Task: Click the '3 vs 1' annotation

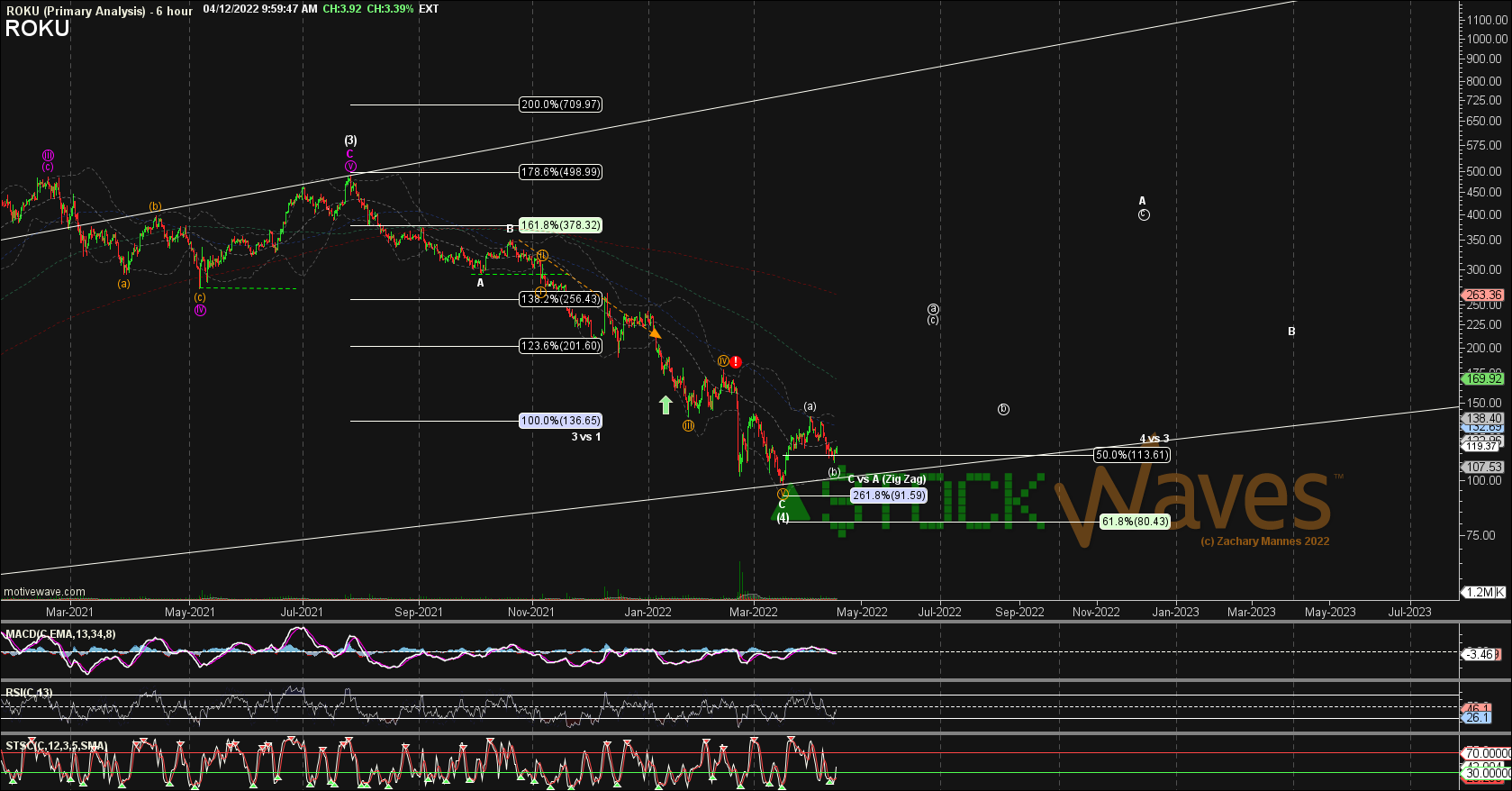Action: click(x=586, y=437)
